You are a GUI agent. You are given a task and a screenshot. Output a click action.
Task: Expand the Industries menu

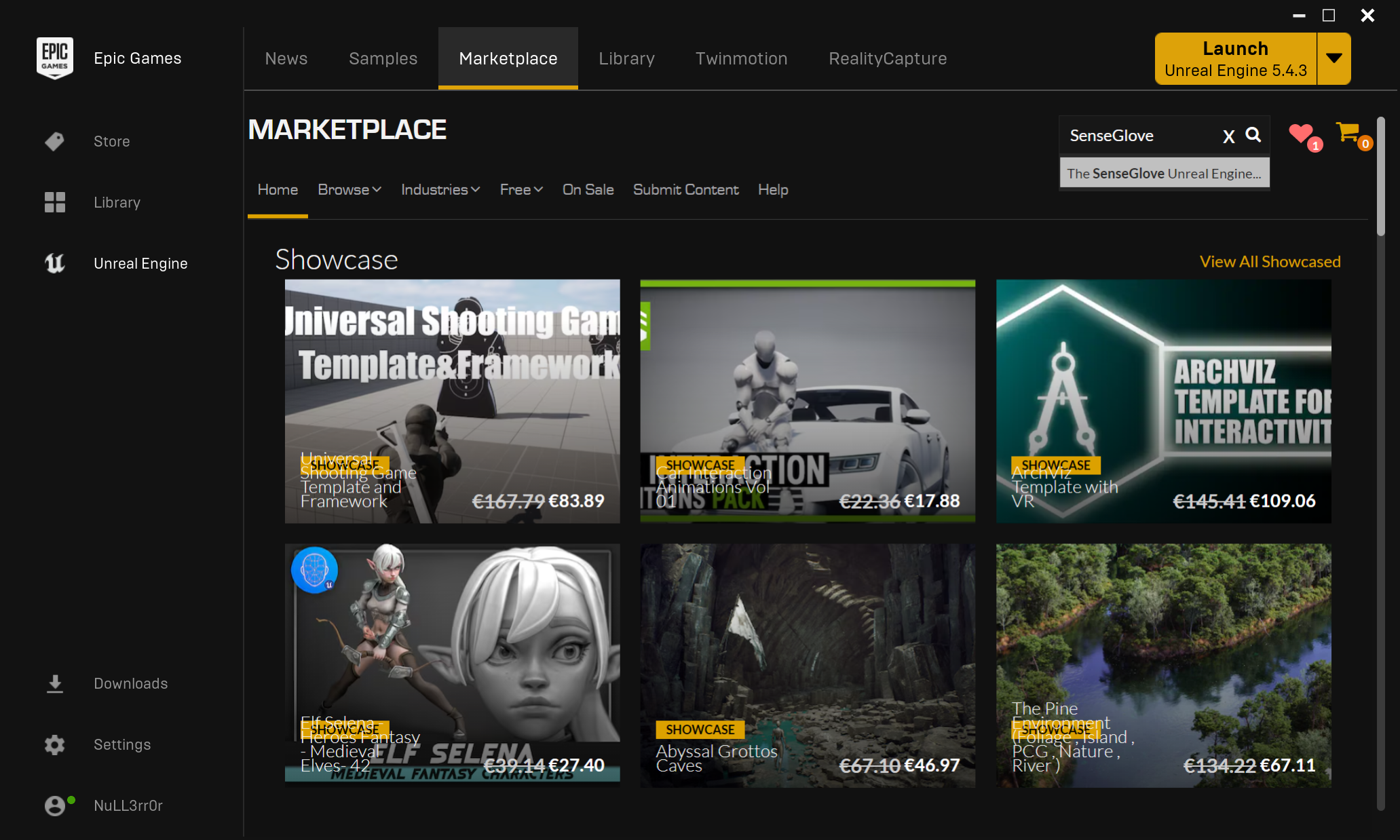[x=440, y=190]
